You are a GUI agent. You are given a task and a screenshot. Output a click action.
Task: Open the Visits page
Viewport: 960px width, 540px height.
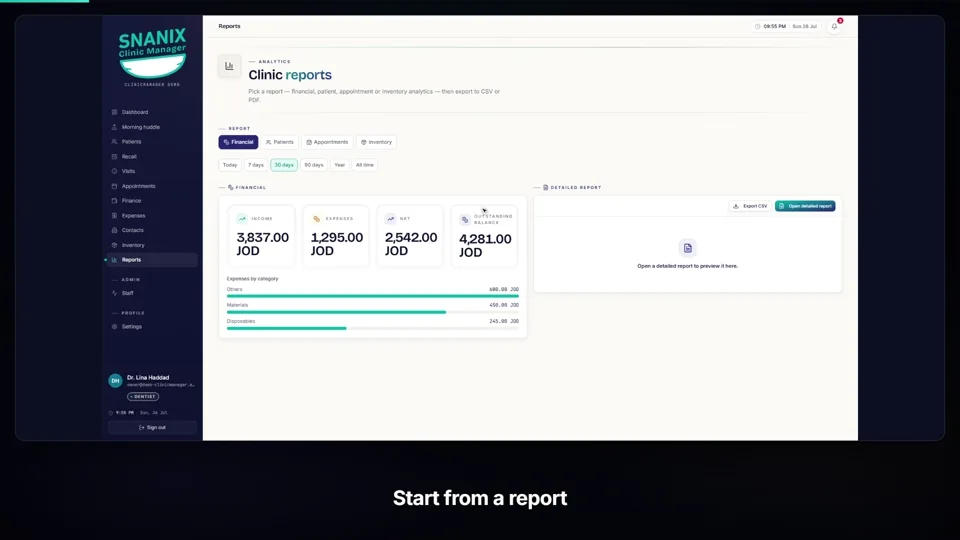click(x=152, y=171)
